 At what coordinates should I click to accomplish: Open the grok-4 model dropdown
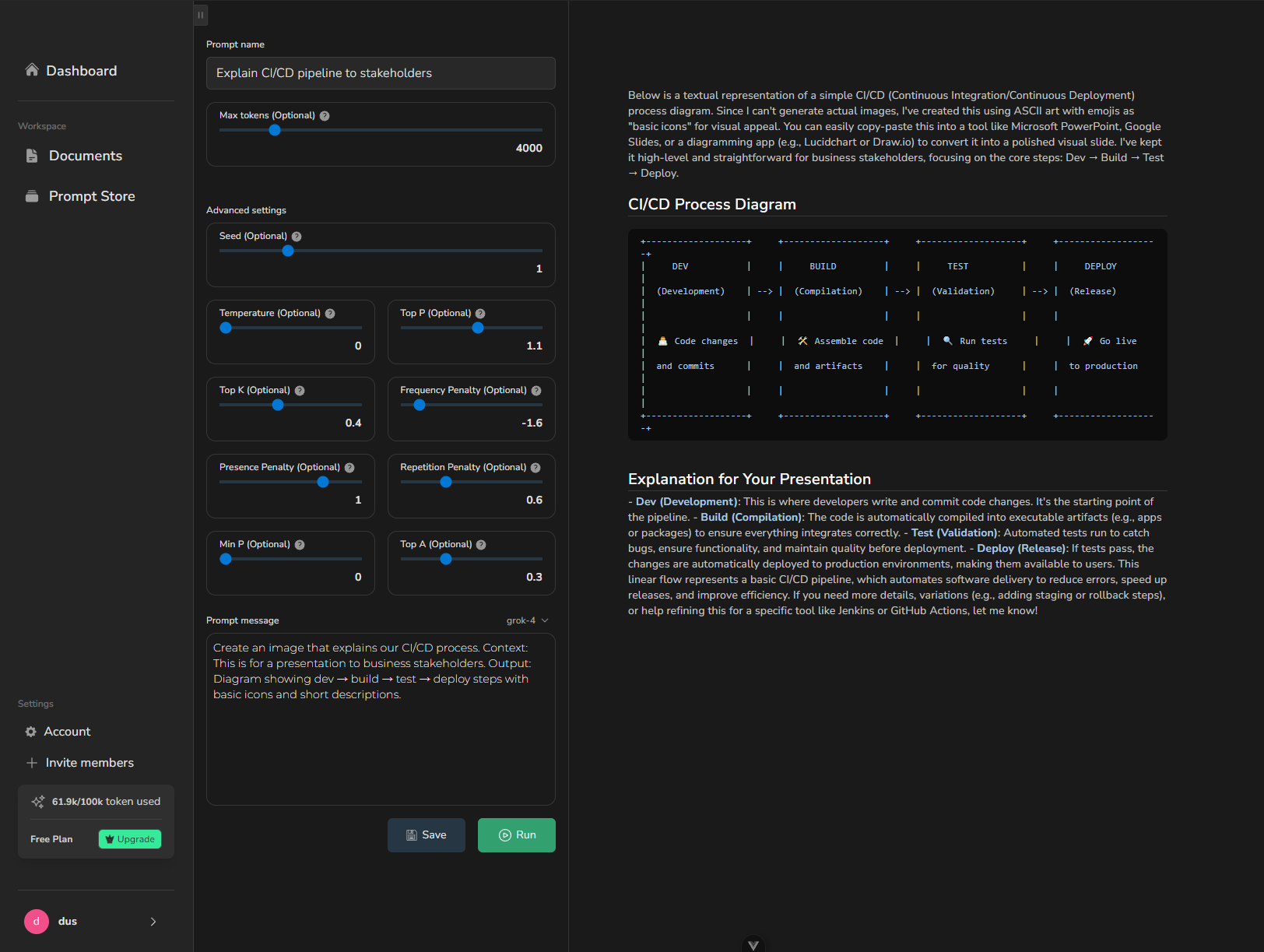[x=526, y=620]
